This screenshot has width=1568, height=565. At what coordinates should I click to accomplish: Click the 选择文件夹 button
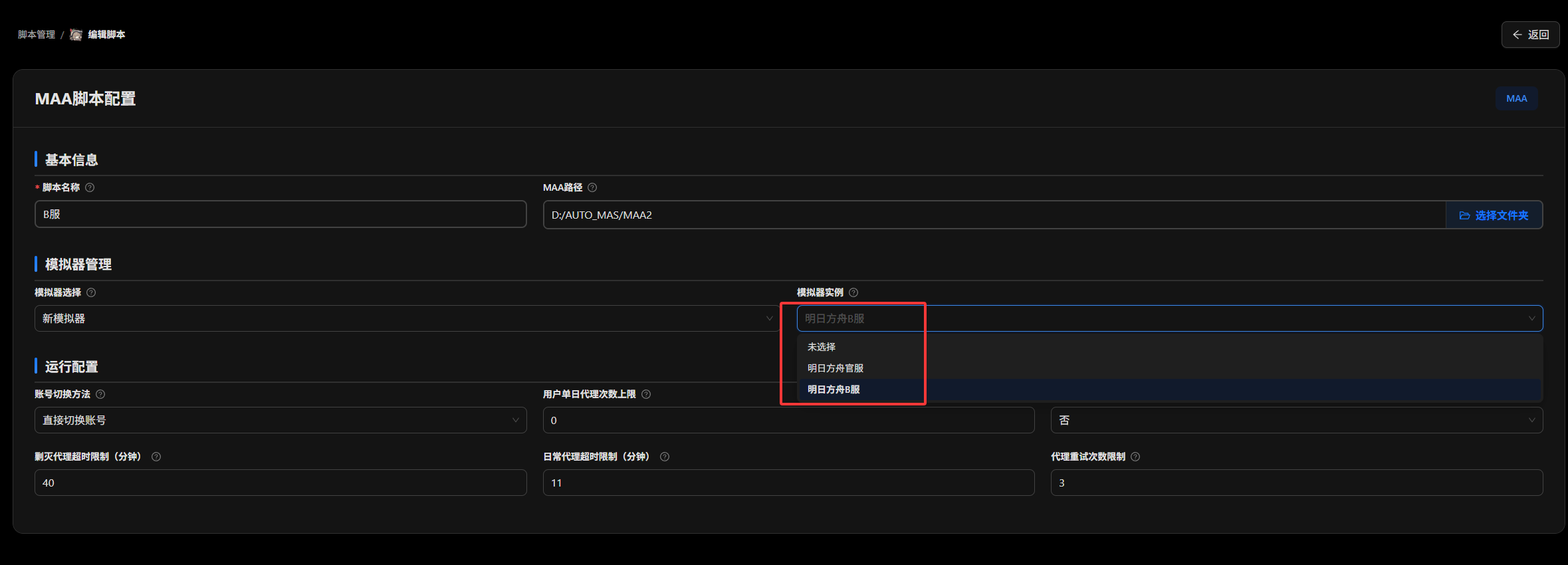(x=1494, y=215)
